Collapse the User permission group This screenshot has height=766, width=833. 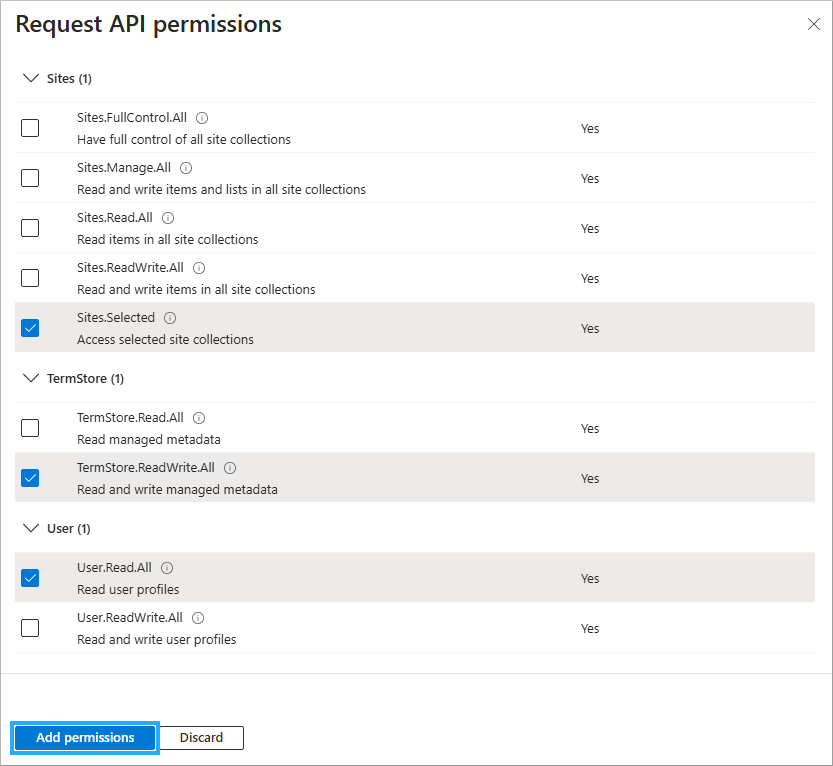30,528
